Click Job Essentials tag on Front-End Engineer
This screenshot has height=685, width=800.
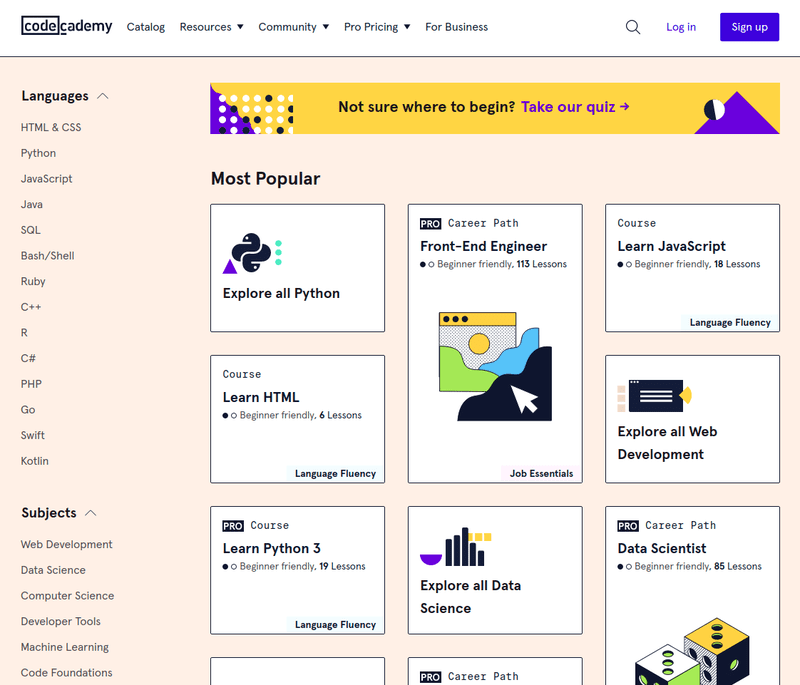pos(541,474)
